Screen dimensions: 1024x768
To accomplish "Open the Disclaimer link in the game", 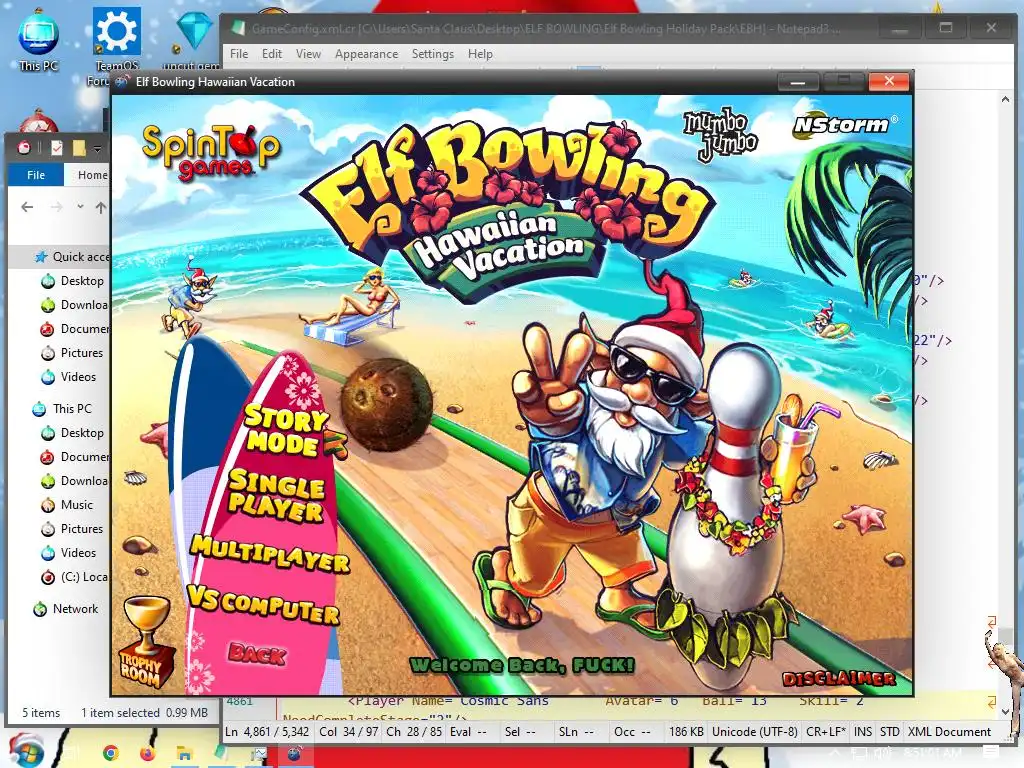I will pos(839,679).
